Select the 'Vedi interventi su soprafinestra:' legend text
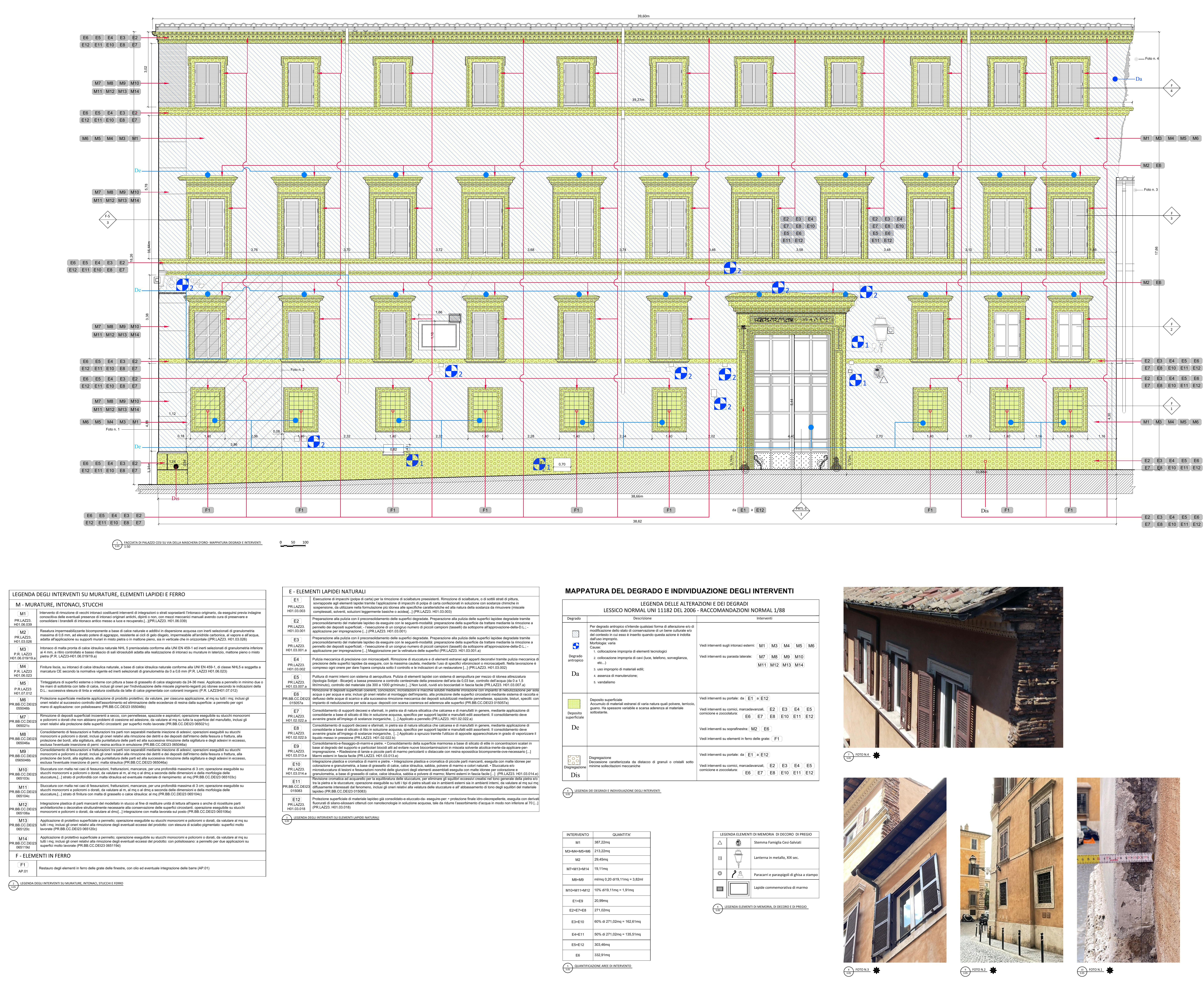1204x996 pixels. click(723, 729)
